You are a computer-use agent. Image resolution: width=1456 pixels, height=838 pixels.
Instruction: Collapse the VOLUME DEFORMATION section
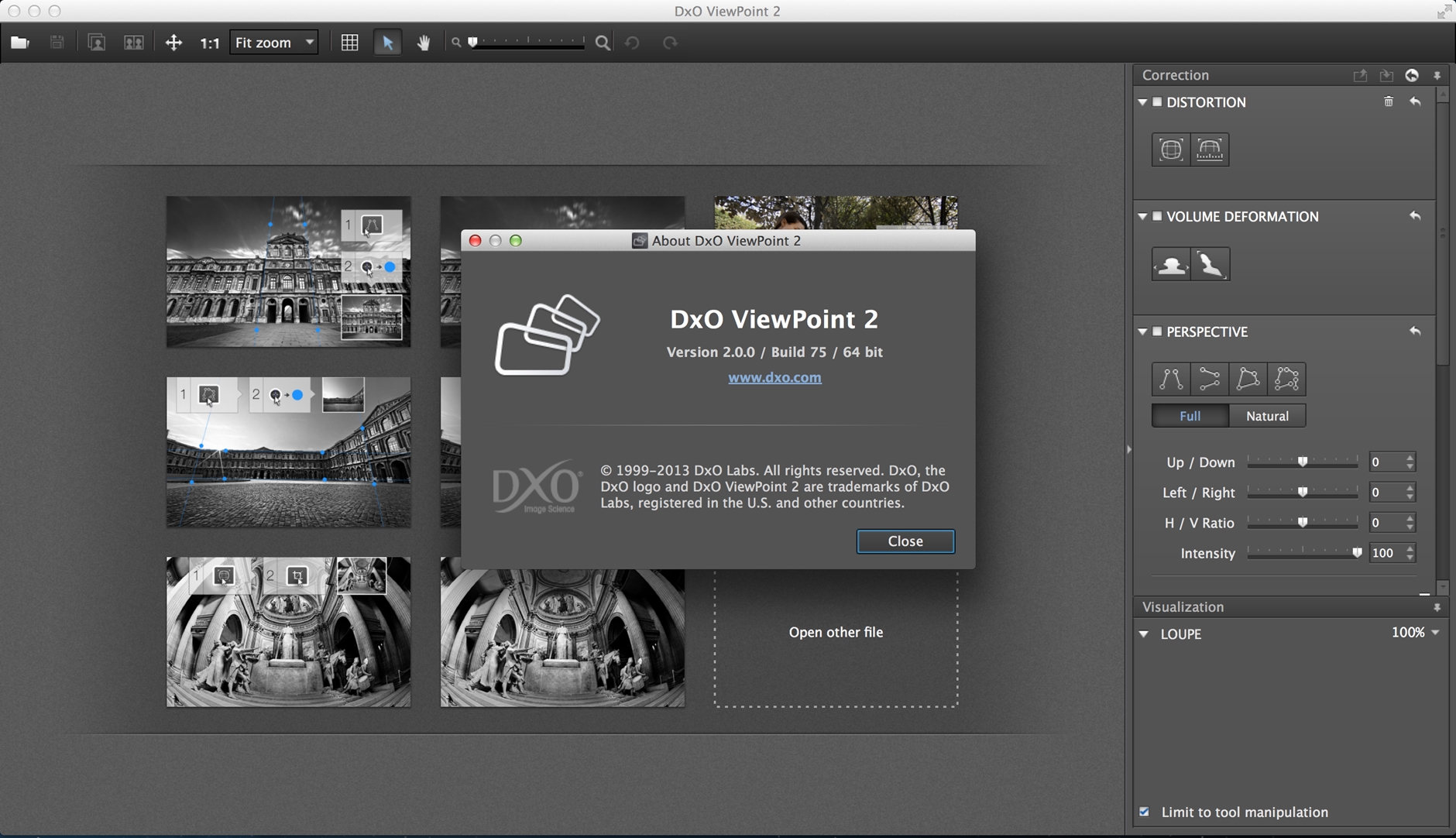point(1142,217)
